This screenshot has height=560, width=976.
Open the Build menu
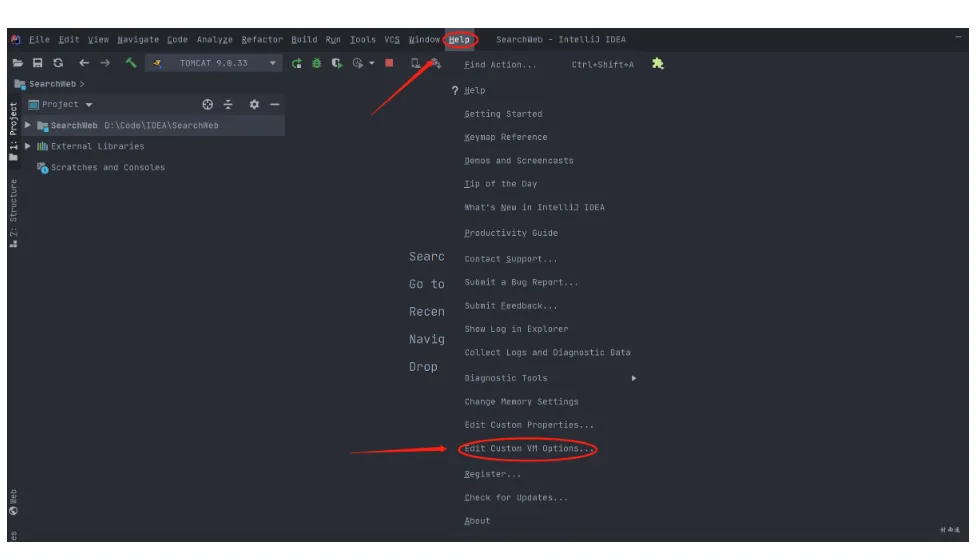click(304, 39)
